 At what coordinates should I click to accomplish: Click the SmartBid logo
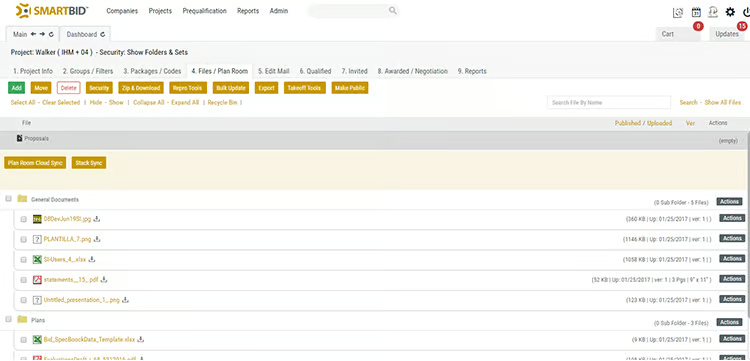click(x=52, y=11)
